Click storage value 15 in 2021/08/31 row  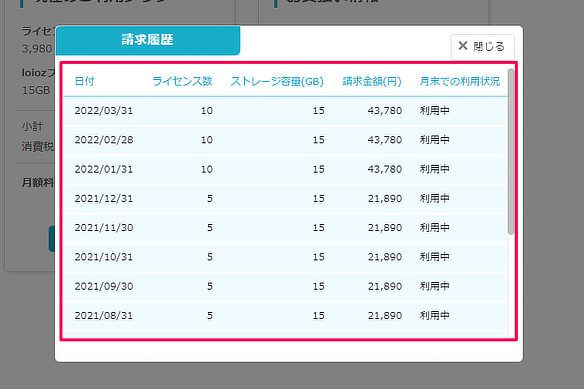point(318,316)
